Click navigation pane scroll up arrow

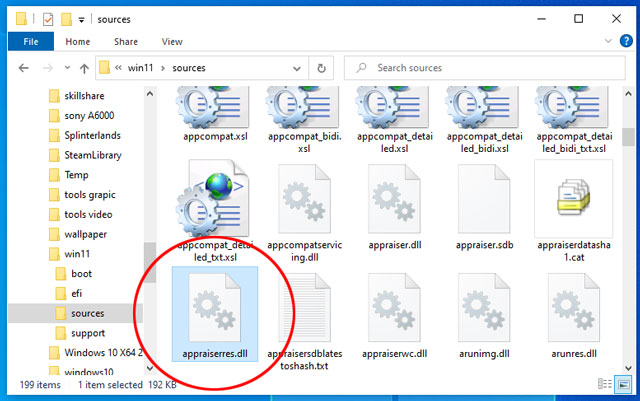pos(150,94)
